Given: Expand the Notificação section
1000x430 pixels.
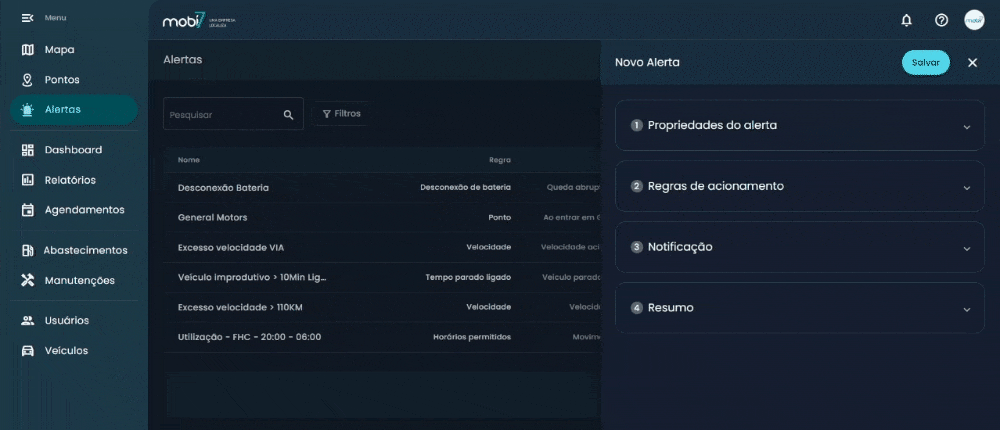Looking at the screenshot, I should click(x=799, y=247).
